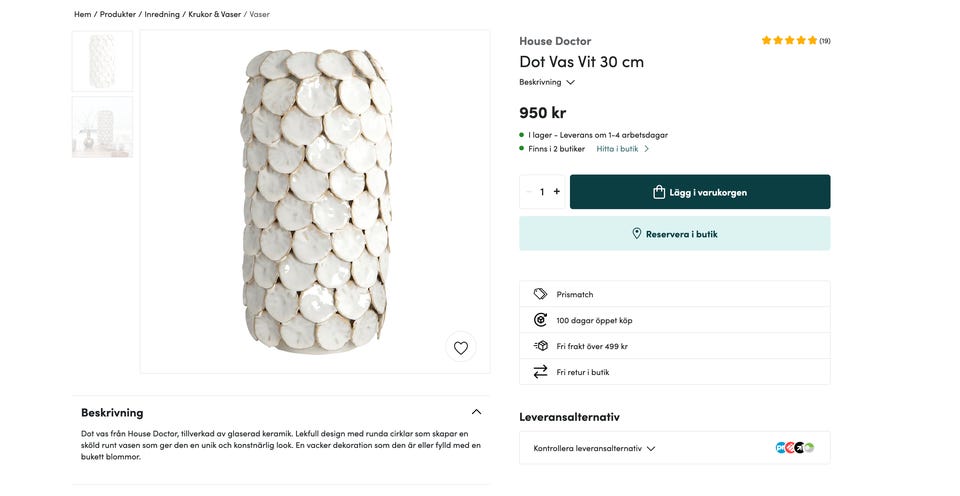This screenshot has width=960, height=496.
Task: Select the second lifestyle thumbnail image
Action: pos(102,127)
